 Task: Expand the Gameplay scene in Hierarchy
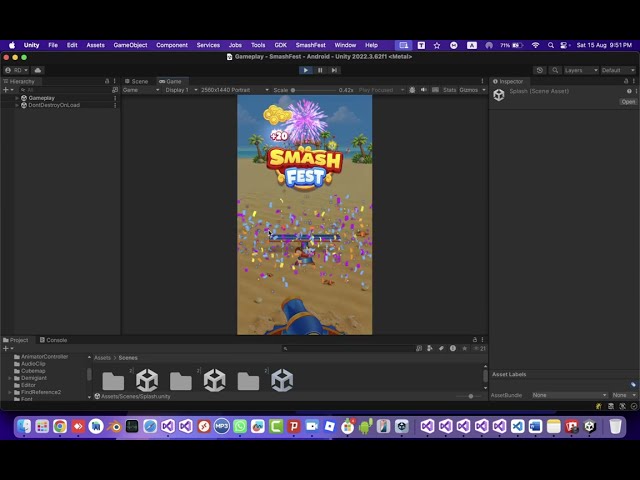17,98
